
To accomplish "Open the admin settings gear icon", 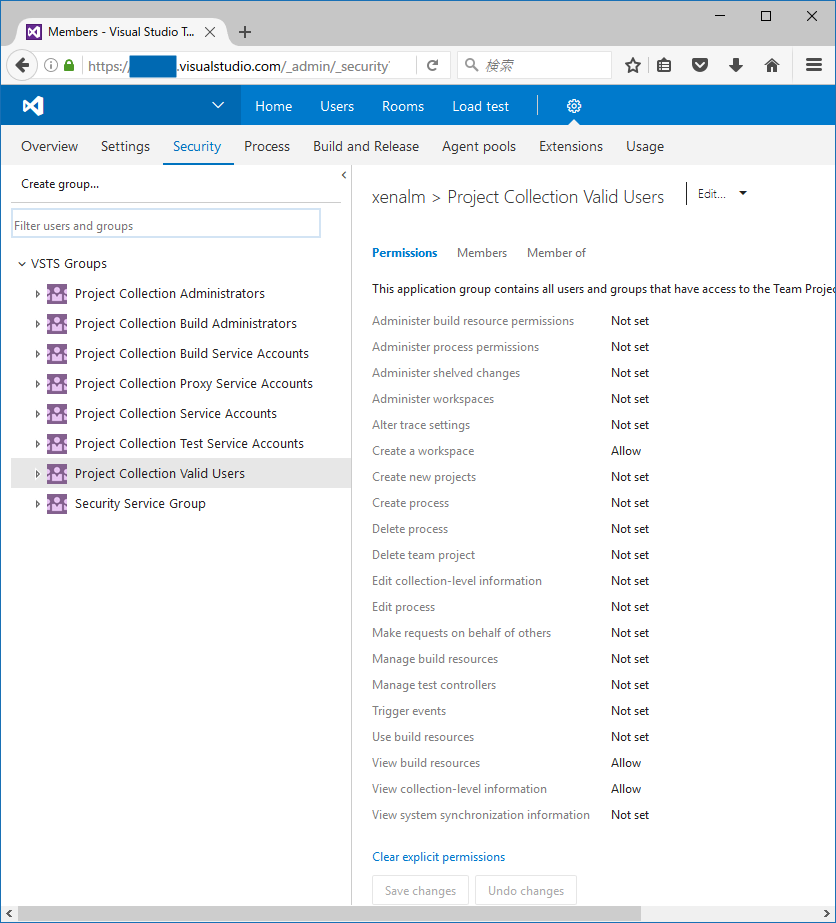I will (x=573, y=106).
